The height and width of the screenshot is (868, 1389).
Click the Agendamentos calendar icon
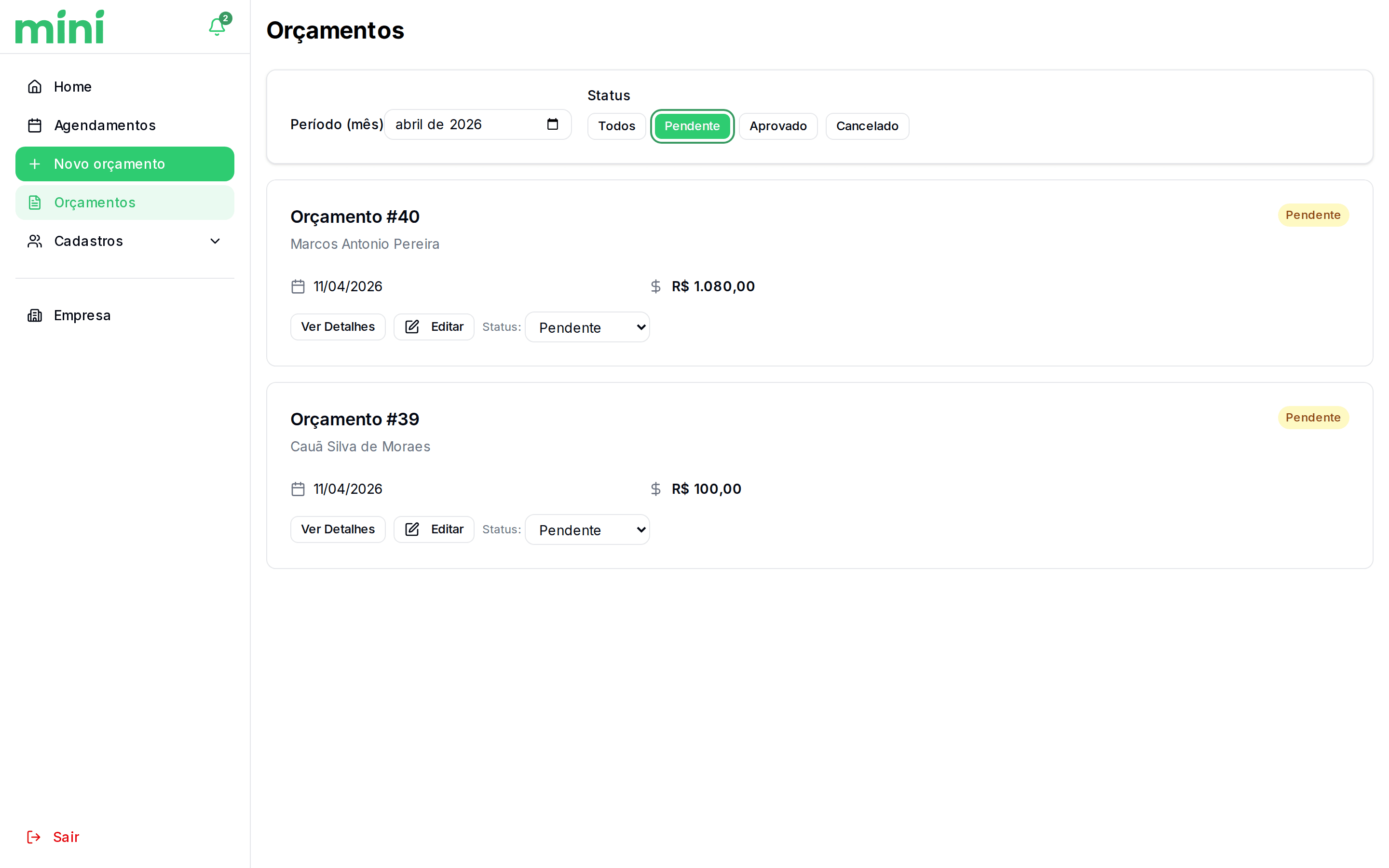[x=35, y=125]
